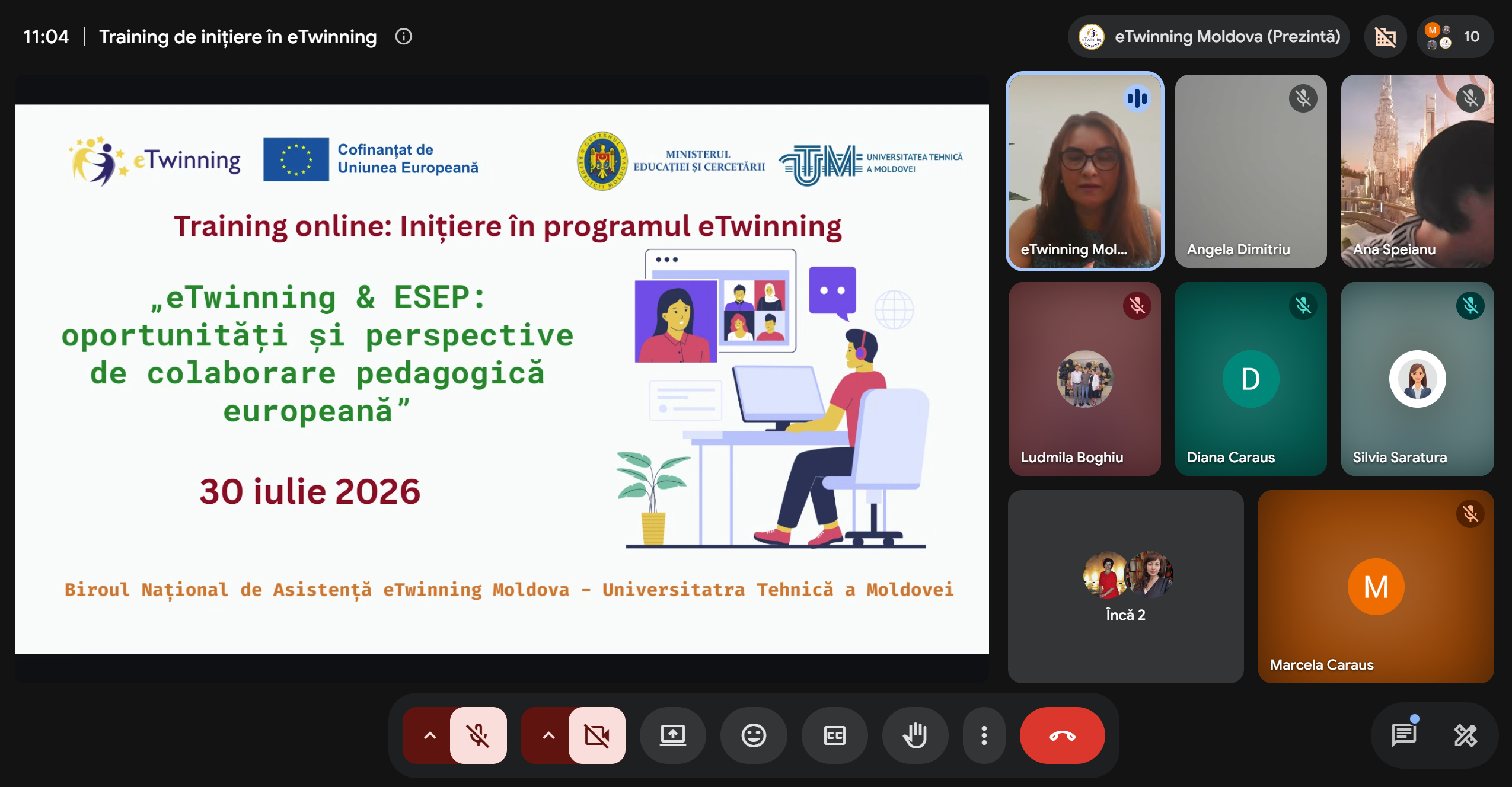Image resolution: width=1512 pixels, height=787 pixels.
Task: Click muted mic icon on Angela Dimitriu
Action: [1303, 98]
